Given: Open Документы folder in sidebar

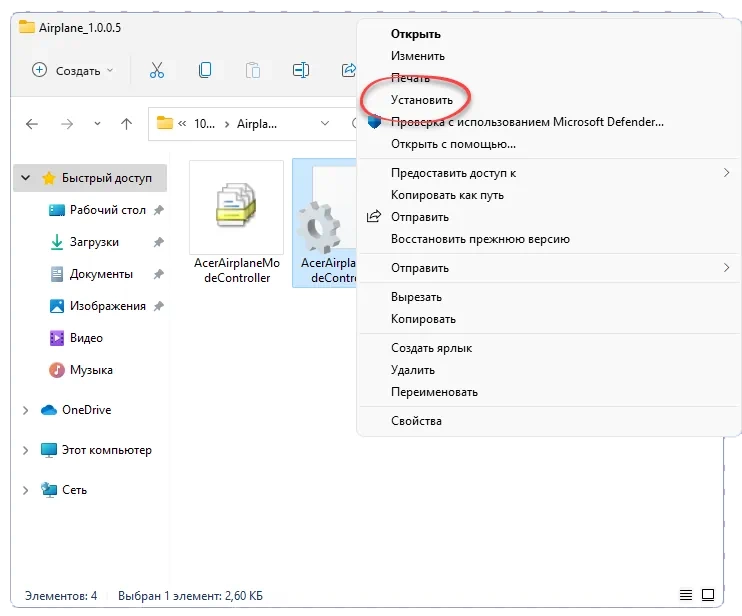Looking at the screenshot, I should click(101, 274).
